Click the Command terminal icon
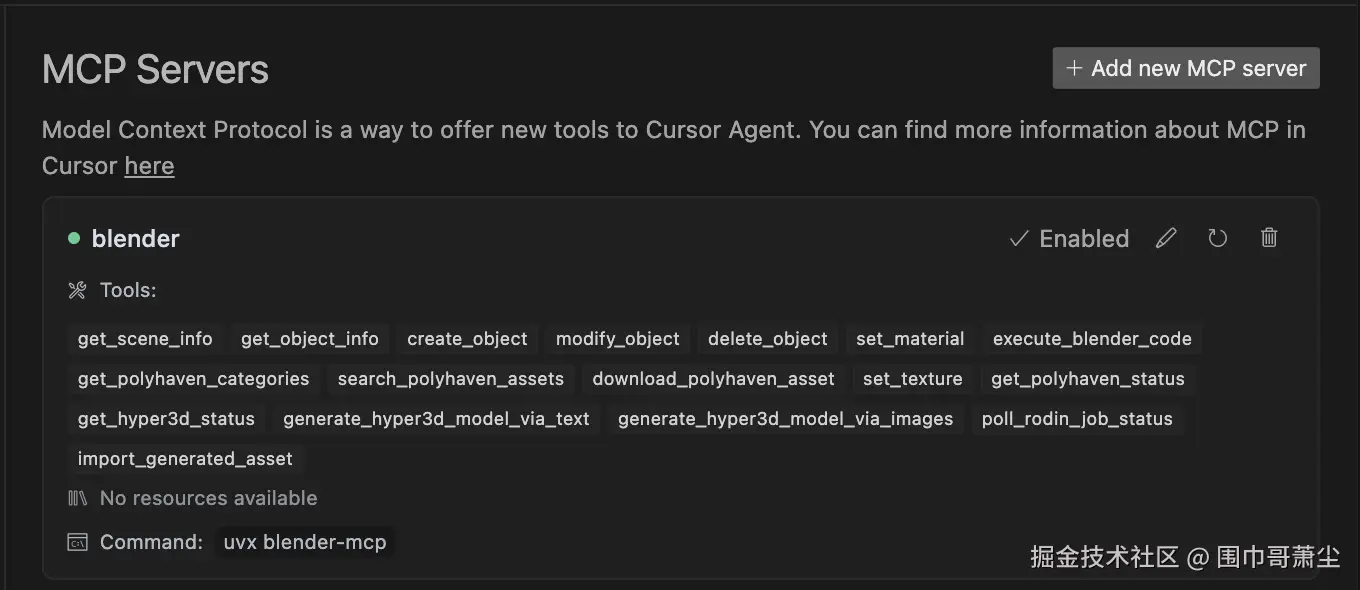The height and width of the screenshot is (590, 1360). coord(77,542)
